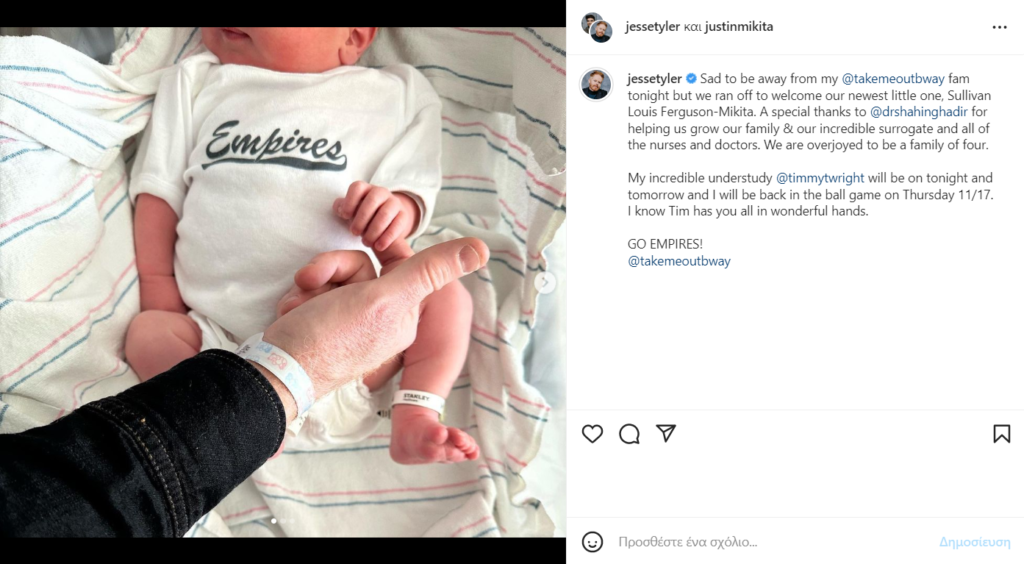Advance to next photo with carousel arrow
The height and width of the screenshot is (564, 1024).
tap(545, 282)
